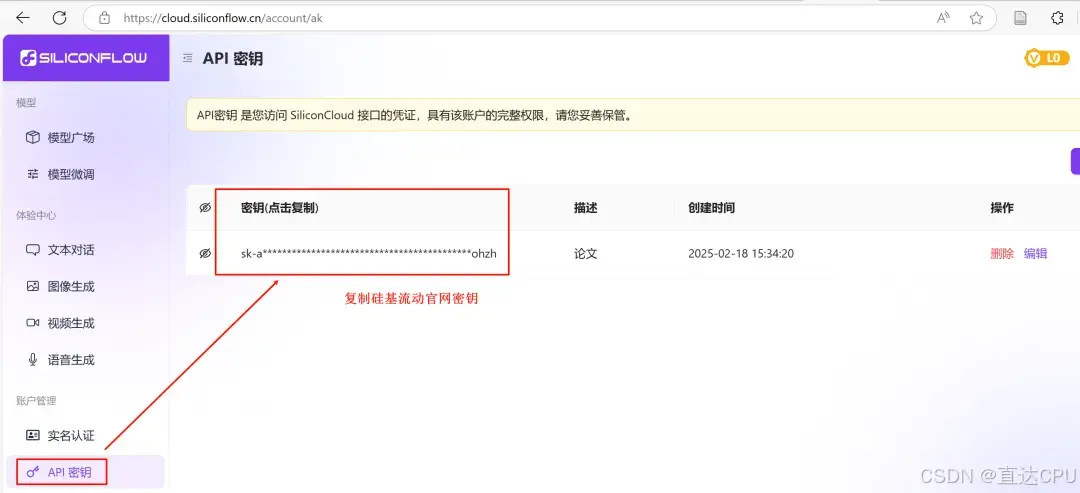Click the 描述 column header
The width and height of the screenshot is (1080, 493).
(x=585, y=208)
